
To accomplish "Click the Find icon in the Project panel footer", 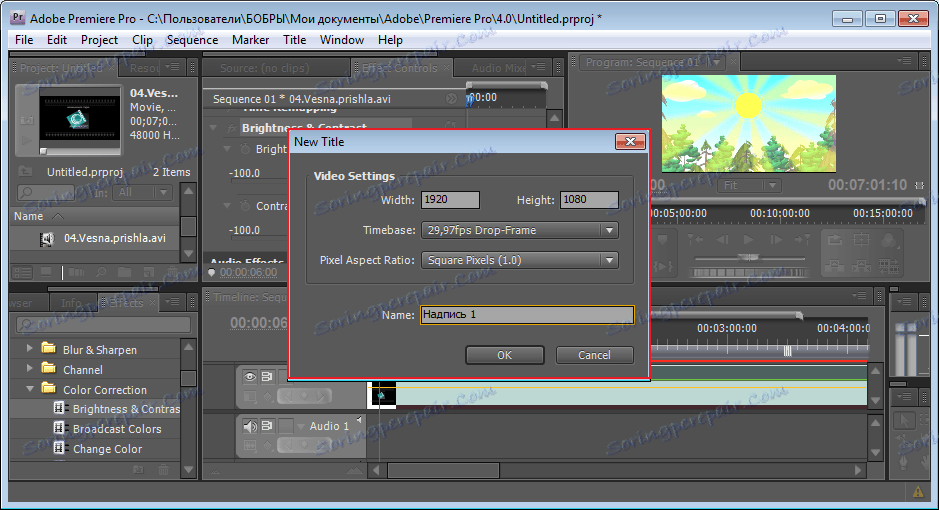I will point(101,272).
